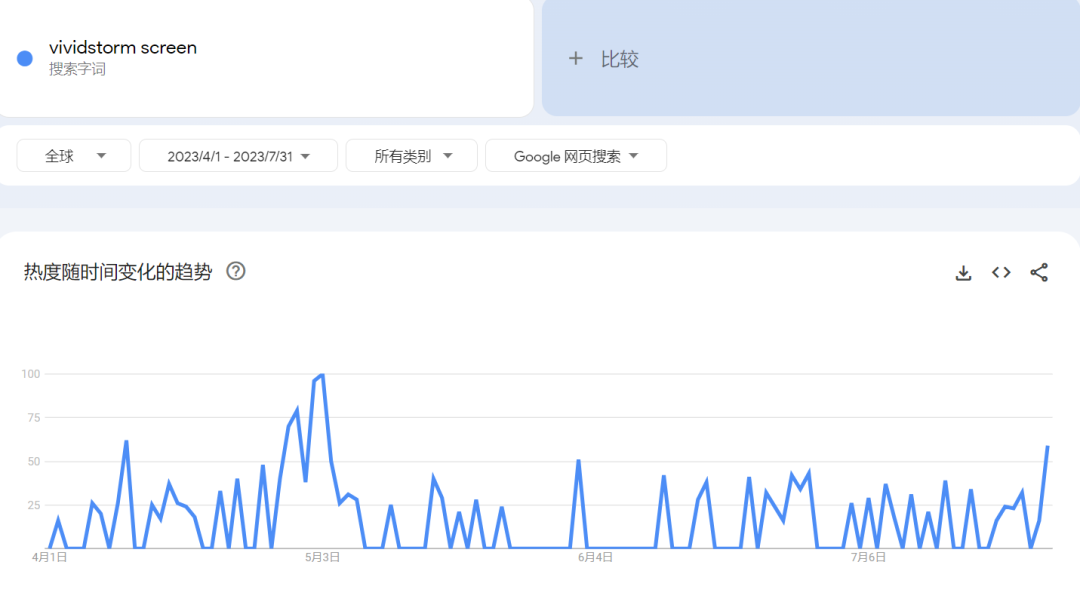Open the embed code icon
This screenshot has height=611, width=1080.
(1001, 273)
